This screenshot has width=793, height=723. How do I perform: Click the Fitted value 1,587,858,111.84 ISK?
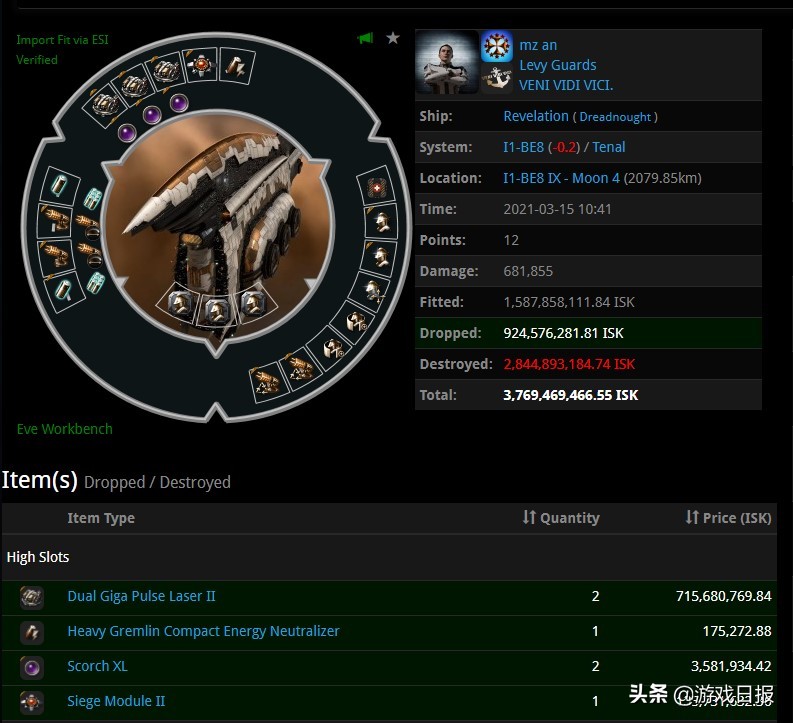point(569,302)
